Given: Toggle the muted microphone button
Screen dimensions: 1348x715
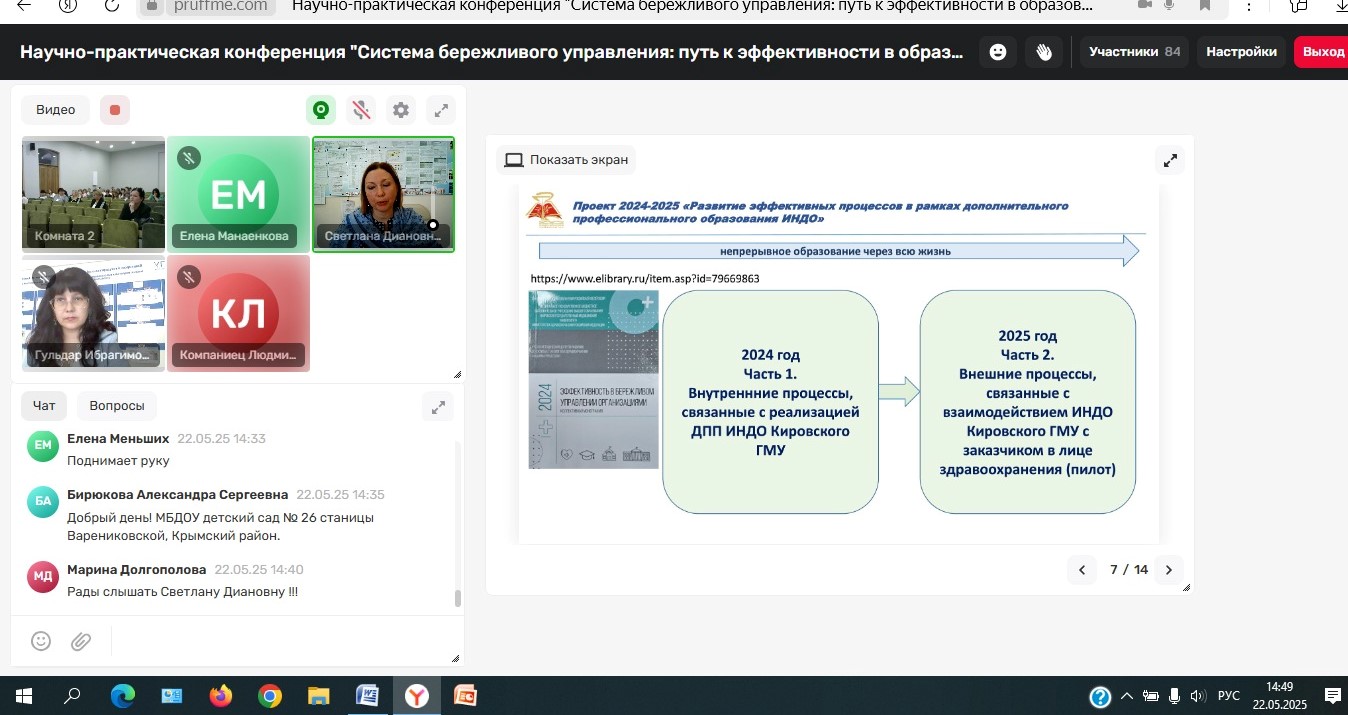Looking at the screenshot, I should [x=361, y=110].
